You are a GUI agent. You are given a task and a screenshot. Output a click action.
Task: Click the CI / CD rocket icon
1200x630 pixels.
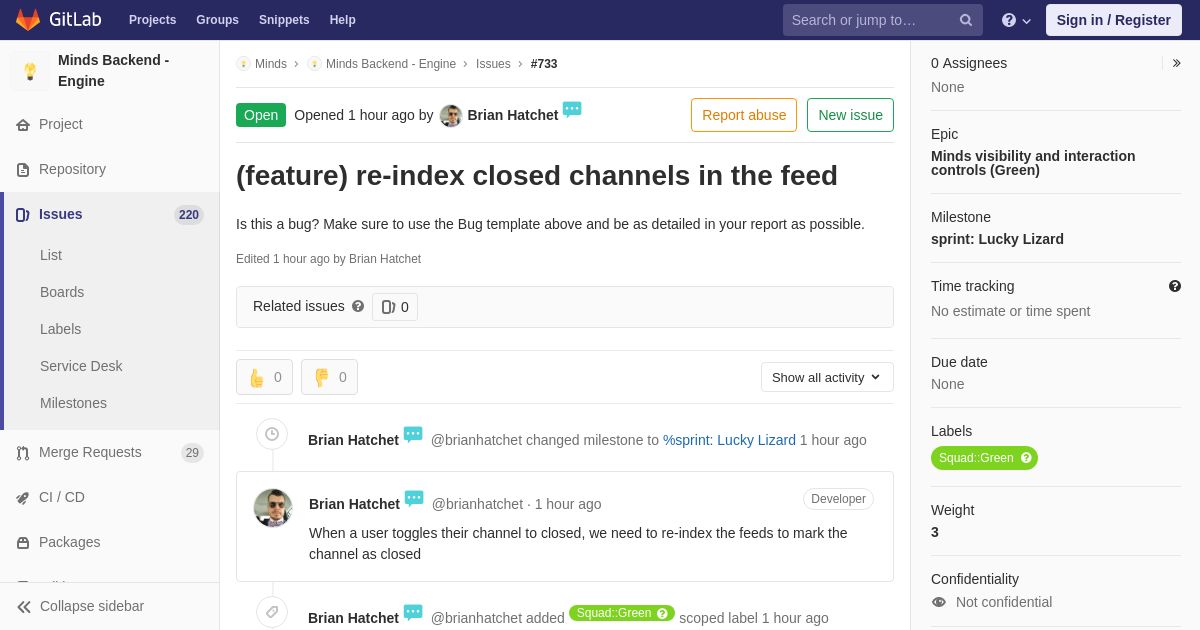23,498
